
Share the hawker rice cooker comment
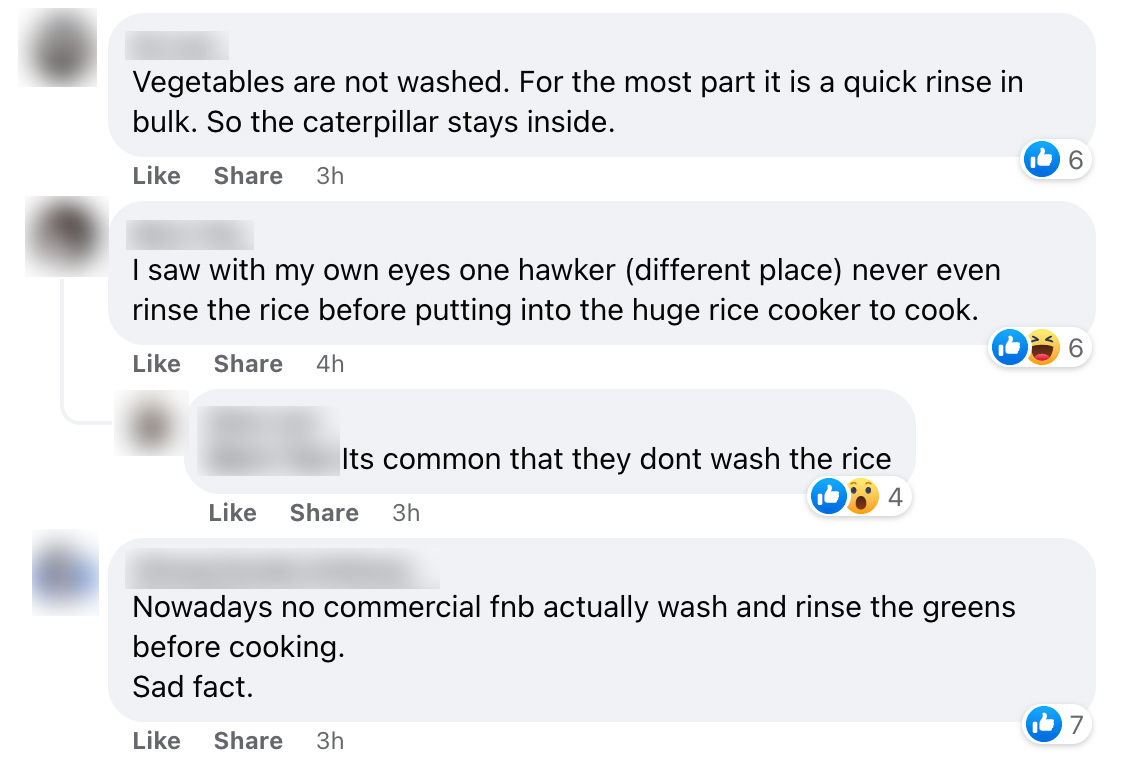point(248,364)
